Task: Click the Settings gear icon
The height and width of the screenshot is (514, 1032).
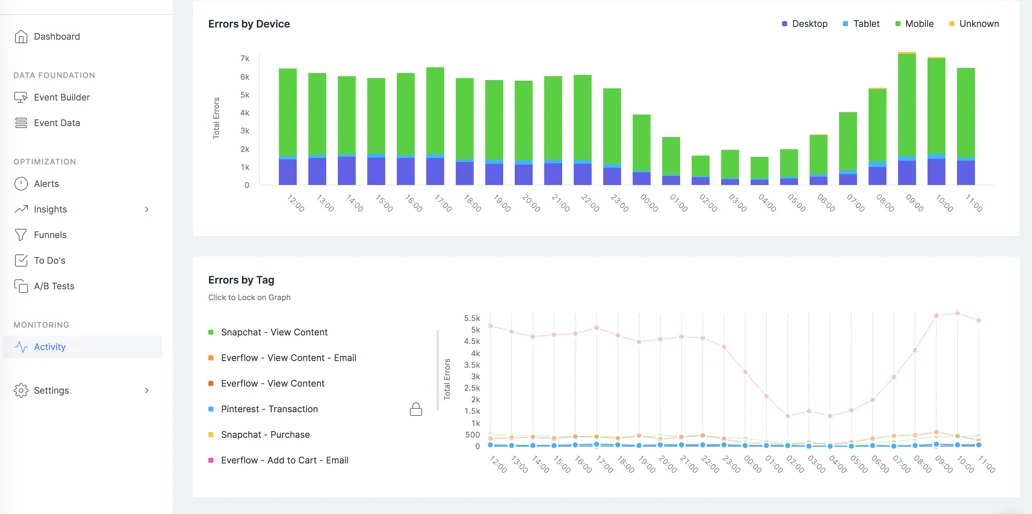Action: pyautogui.click(x=21, y=390)
